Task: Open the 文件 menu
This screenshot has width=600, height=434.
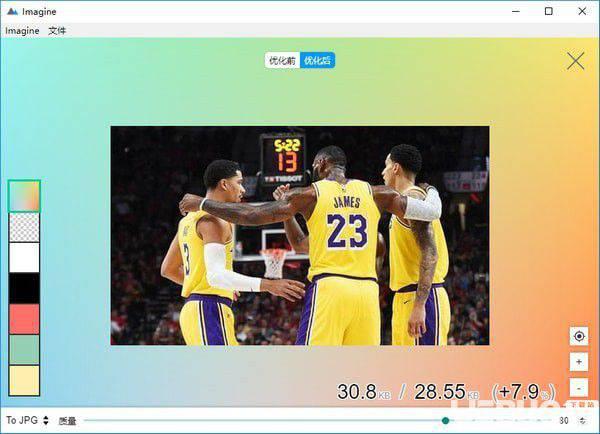Action: [57, 31]
